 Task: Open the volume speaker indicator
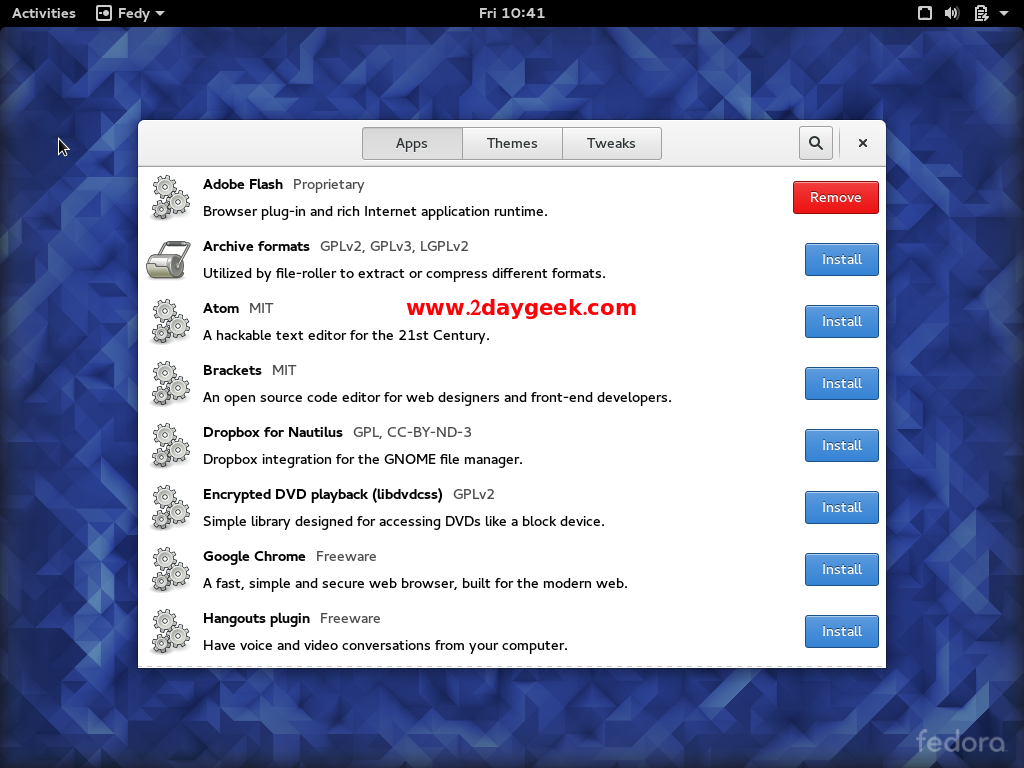point(952,13)
